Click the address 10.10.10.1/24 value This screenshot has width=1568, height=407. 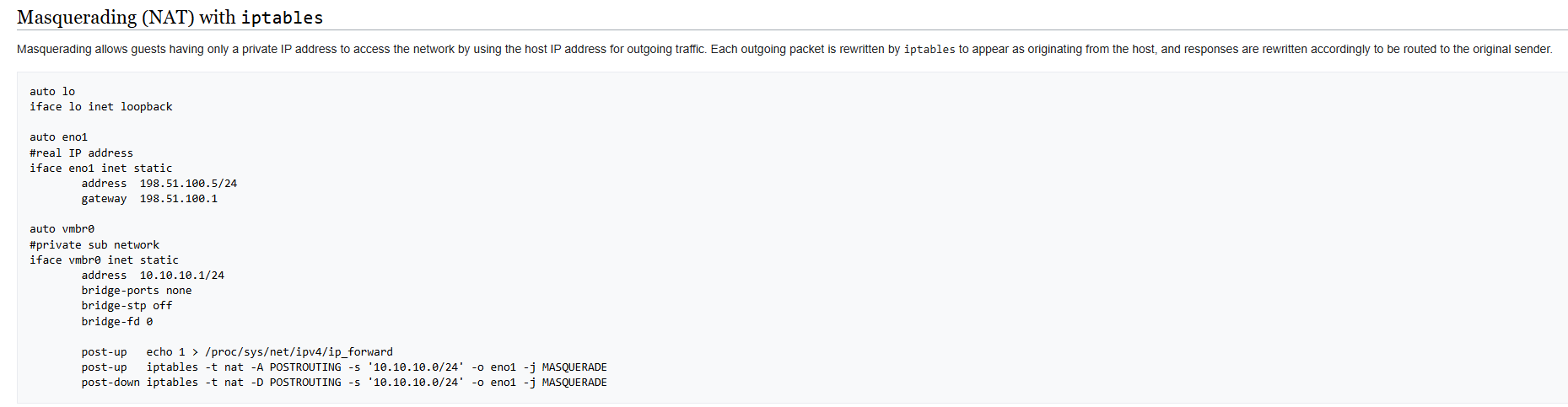[x=181, y=276]
